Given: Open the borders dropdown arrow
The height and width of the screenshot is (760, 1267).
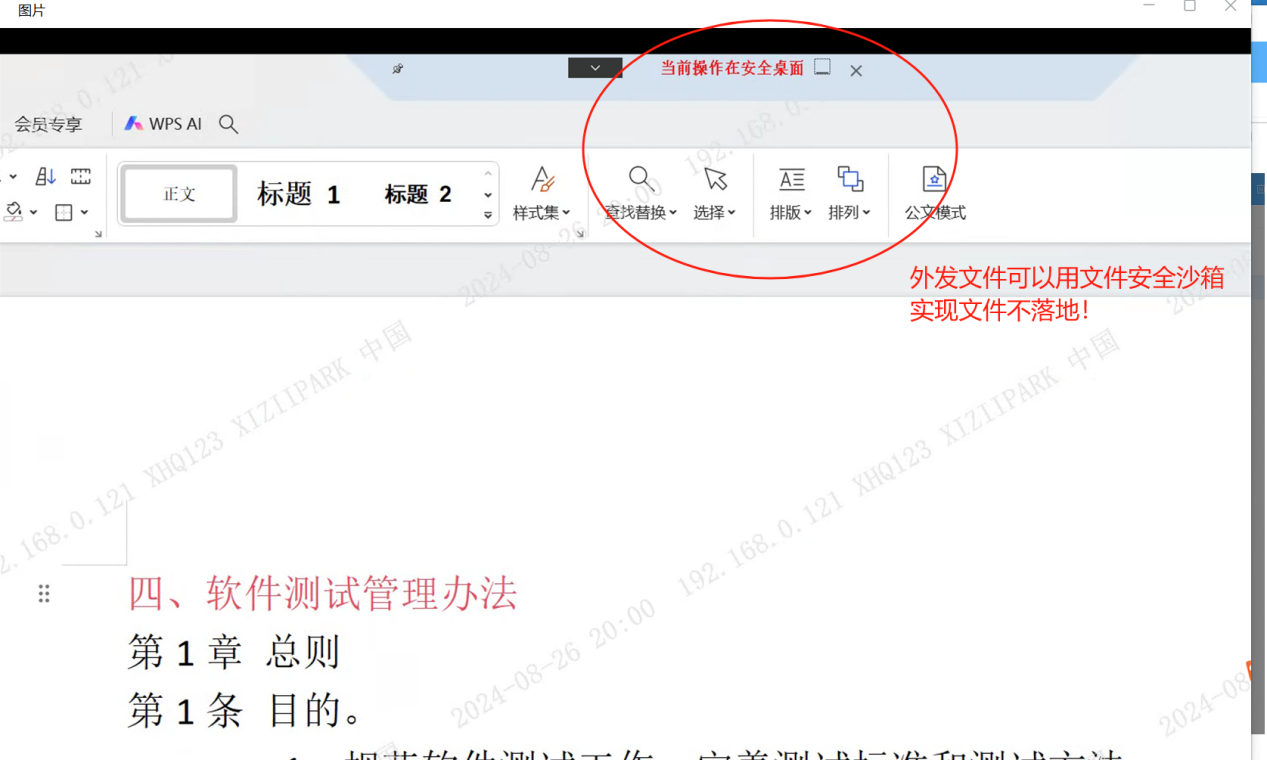Looking at the screenshot, I should click(85, 212).
